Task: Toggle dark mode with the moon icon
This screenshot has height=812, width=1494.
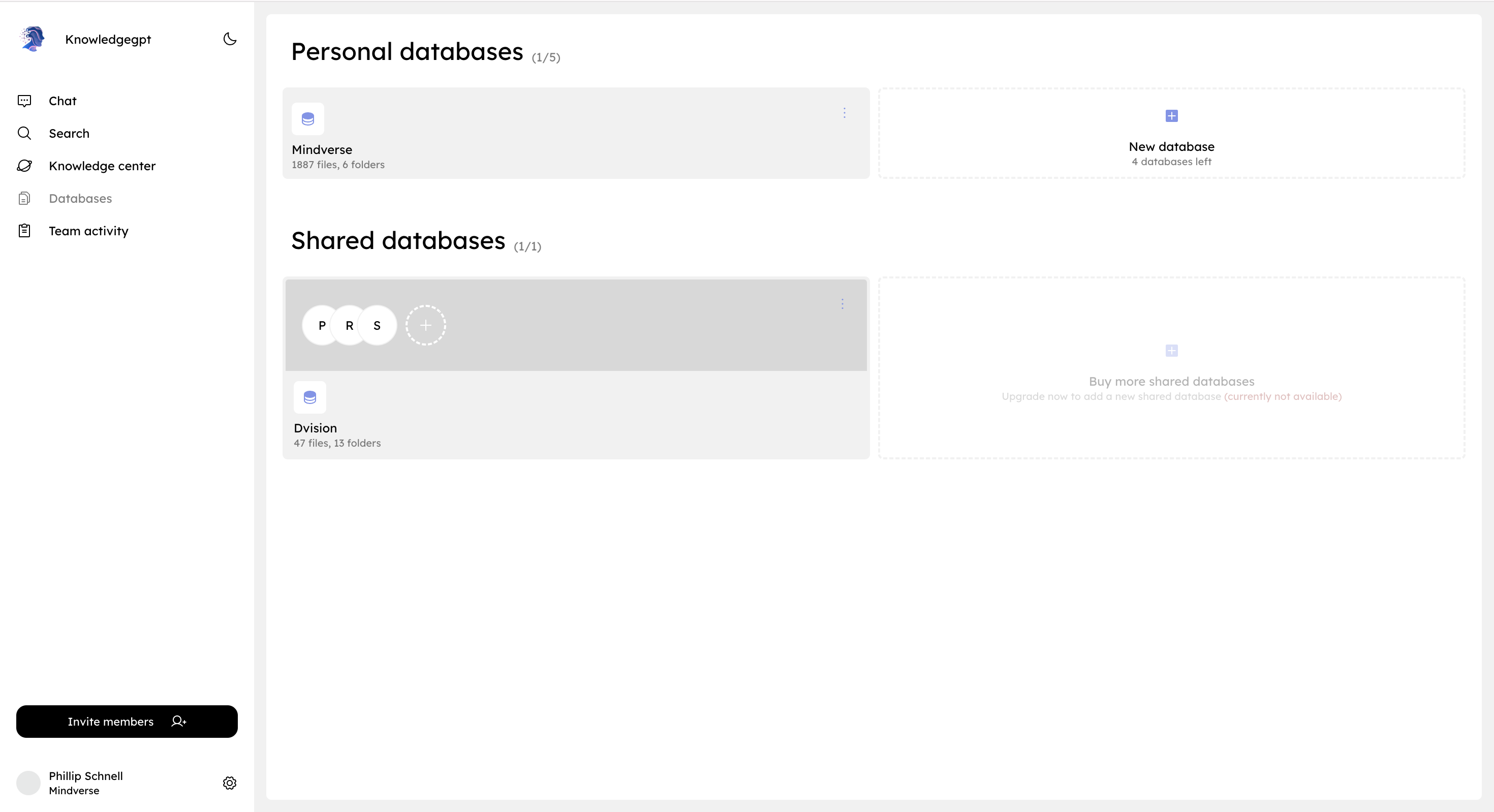Action: [230, 39]
